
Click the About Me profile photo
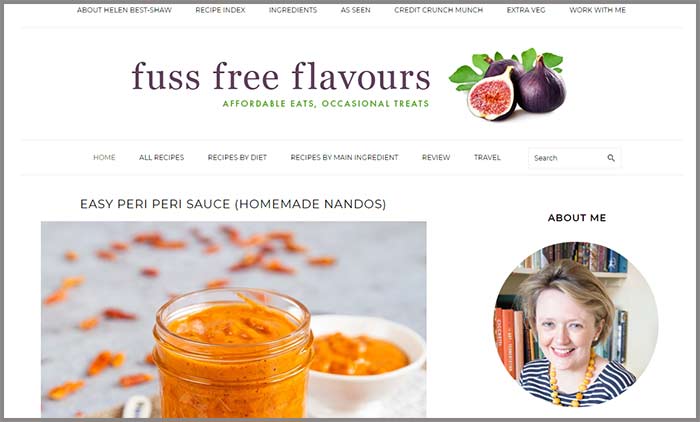click(x=576, y=324)
